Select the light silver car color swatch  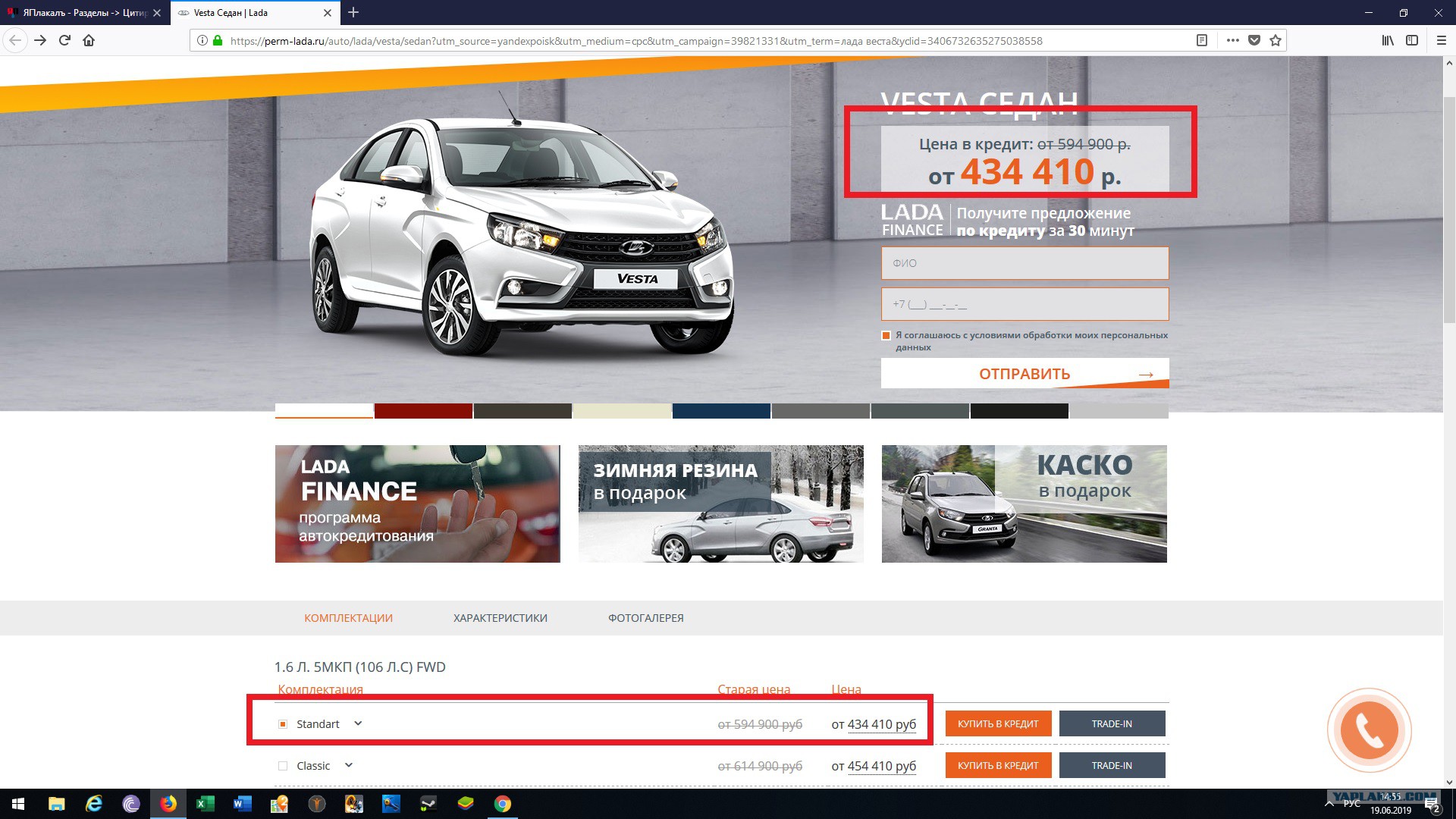[1119, 411]
